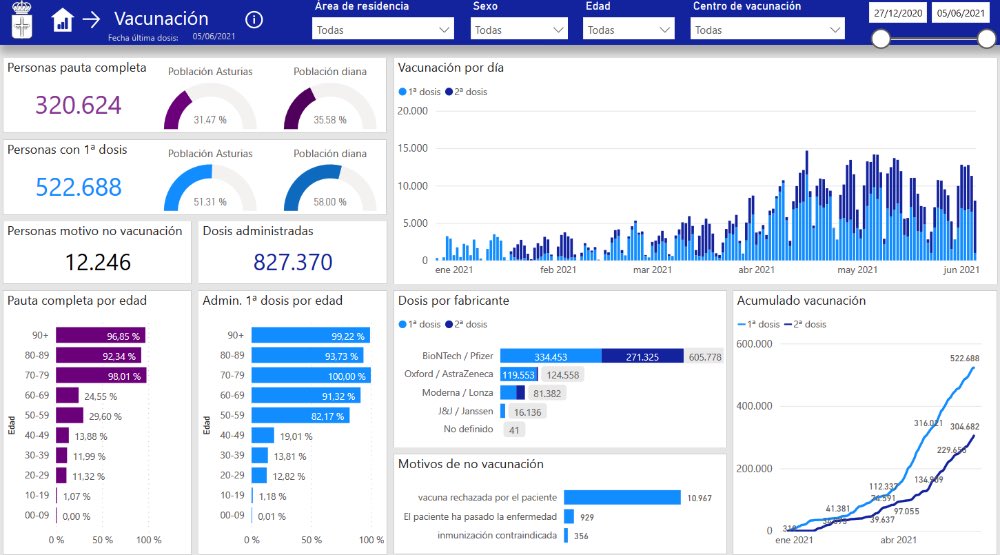The image size is (1000, 555).
Task: Select the 70-79 bar showing 100,00 %
Action: click(x=311, y=376)
